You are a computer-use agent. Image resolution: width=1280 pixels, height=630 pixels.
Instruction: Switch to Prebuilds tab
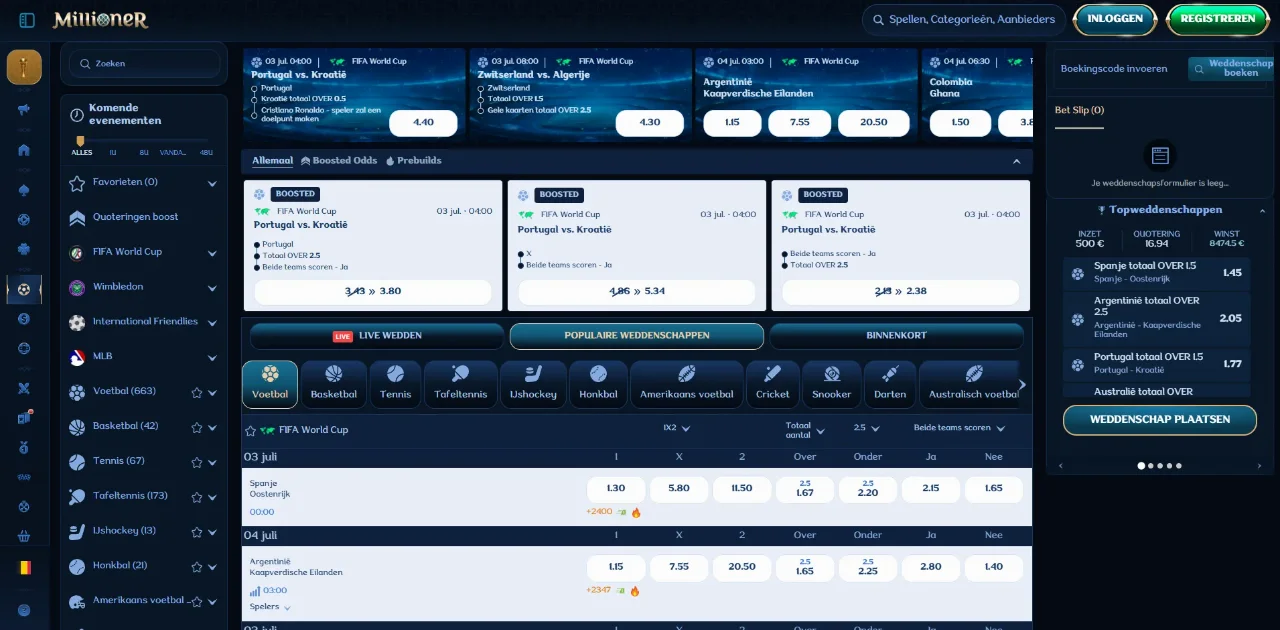coord(413,161)
